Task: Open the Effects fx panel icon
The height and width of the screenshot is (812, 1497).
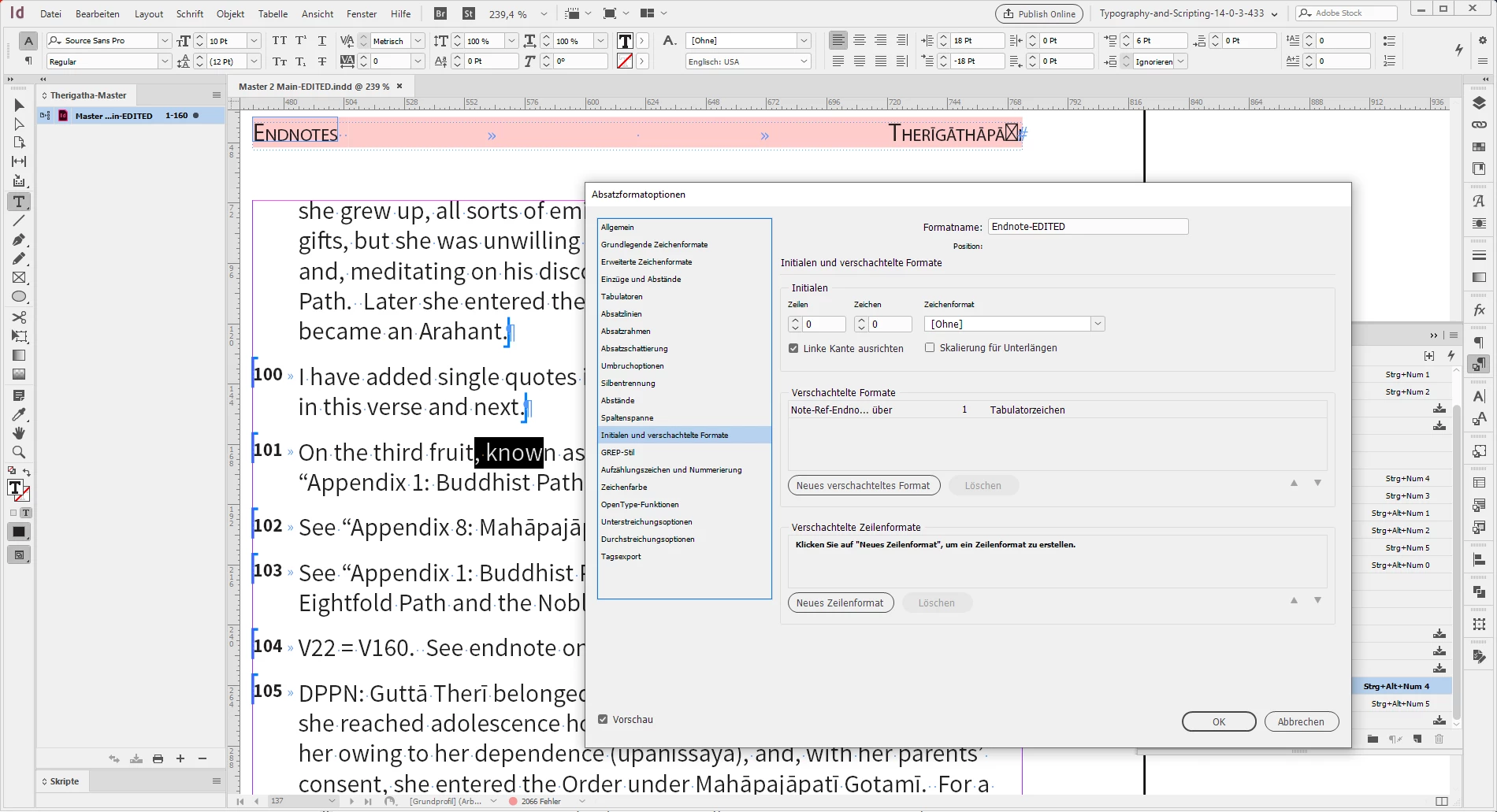Action: (x=1479, y=310)
